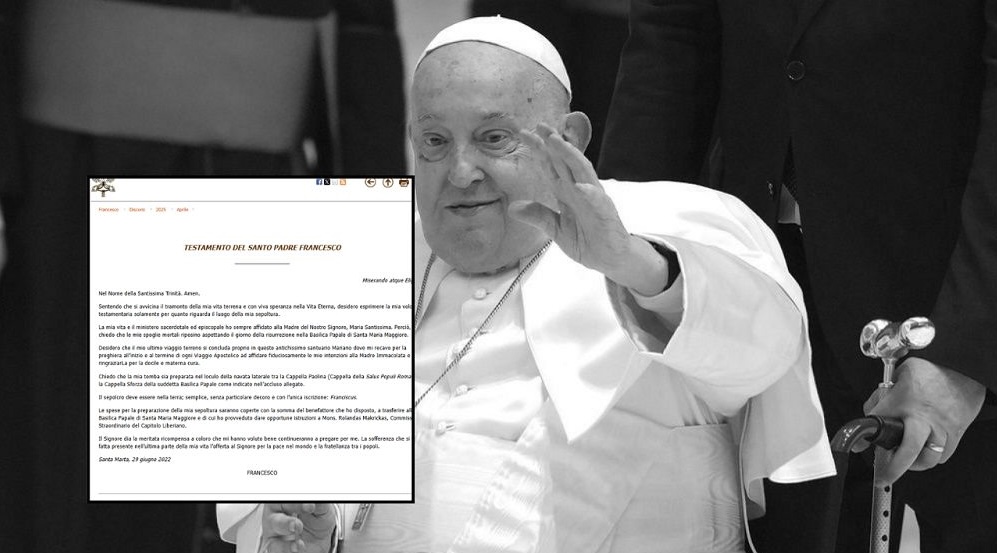Open the orange RSS feed icon
This screenshot has height=553, width=997.
pyautogui.click(x=343, y=182)
